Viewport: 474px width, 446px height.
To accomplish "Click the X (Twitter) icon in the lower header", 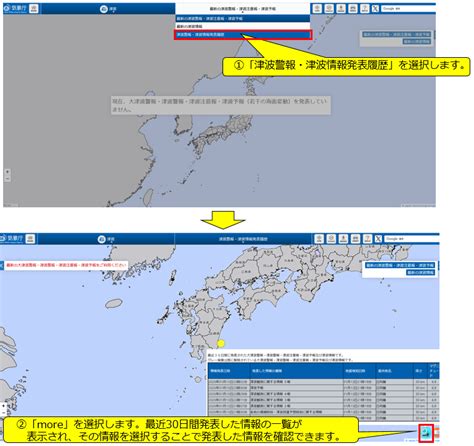I will pos(378,239).
